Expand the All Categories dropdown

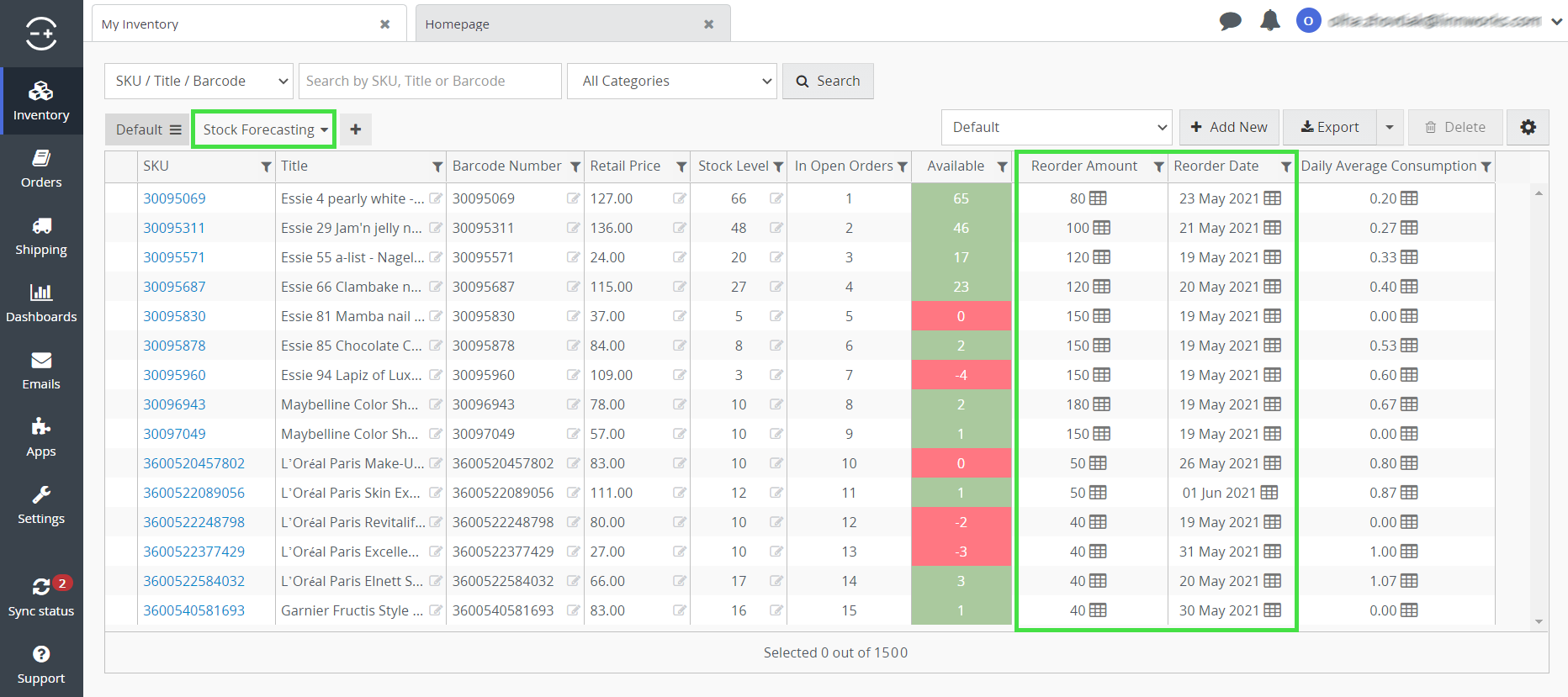pos(672,82)
